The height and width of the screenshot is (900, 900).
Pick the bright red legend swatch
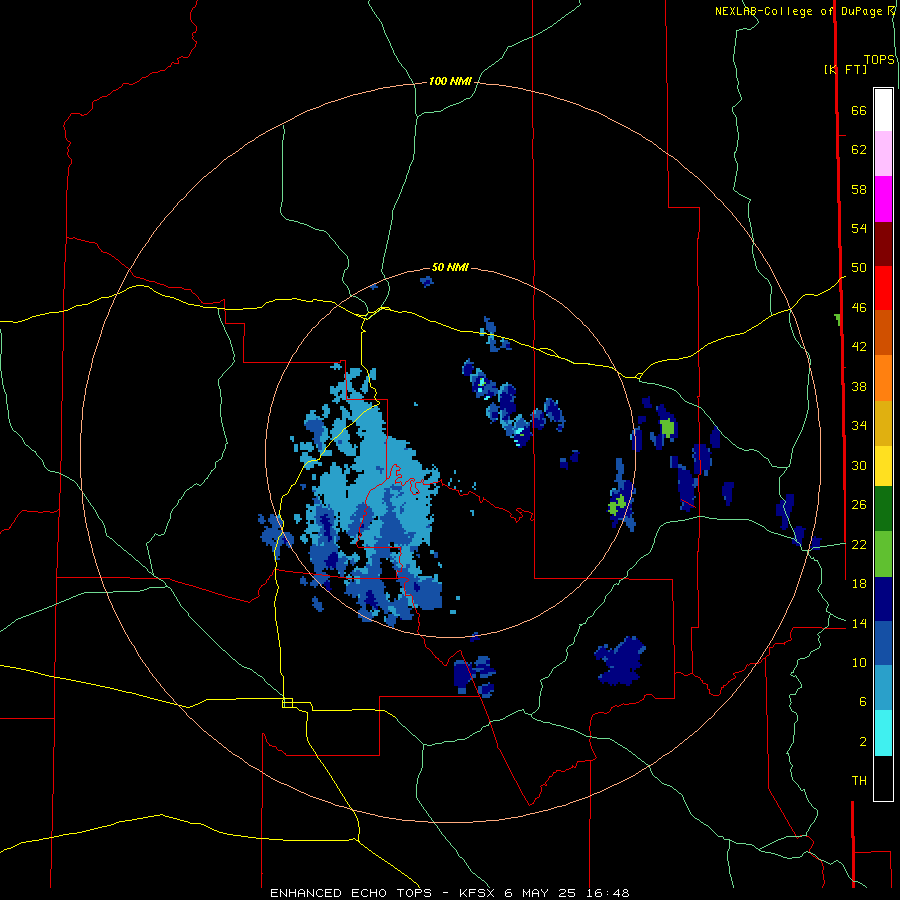(883, 288)
